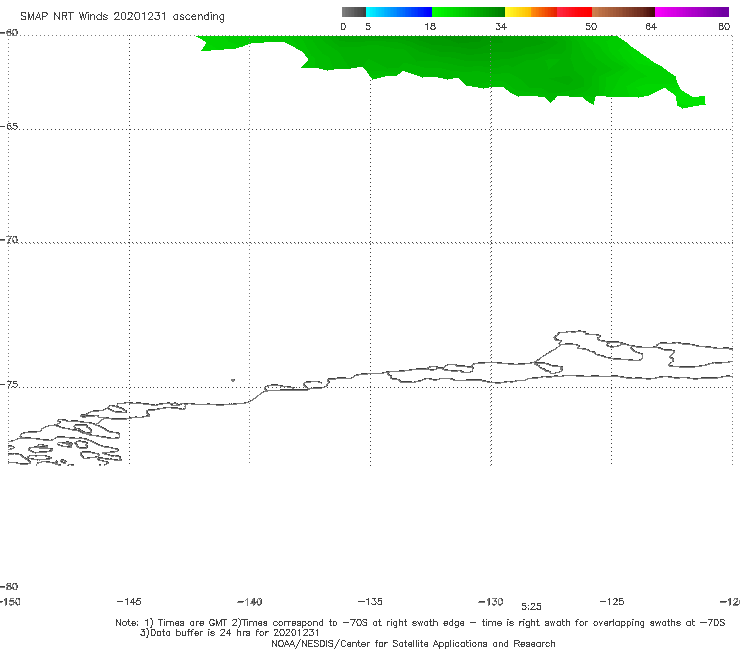Screen dimensions: 740x650
Task: Click the color bar label '5'
Action: [368, 27]
